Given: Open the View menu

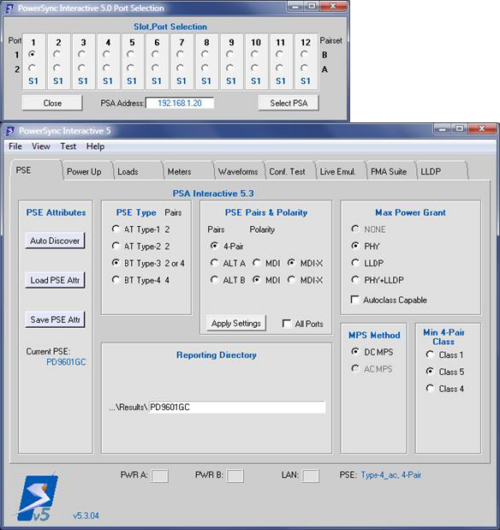Looking at the screenshot, I should tap(41, 146).
